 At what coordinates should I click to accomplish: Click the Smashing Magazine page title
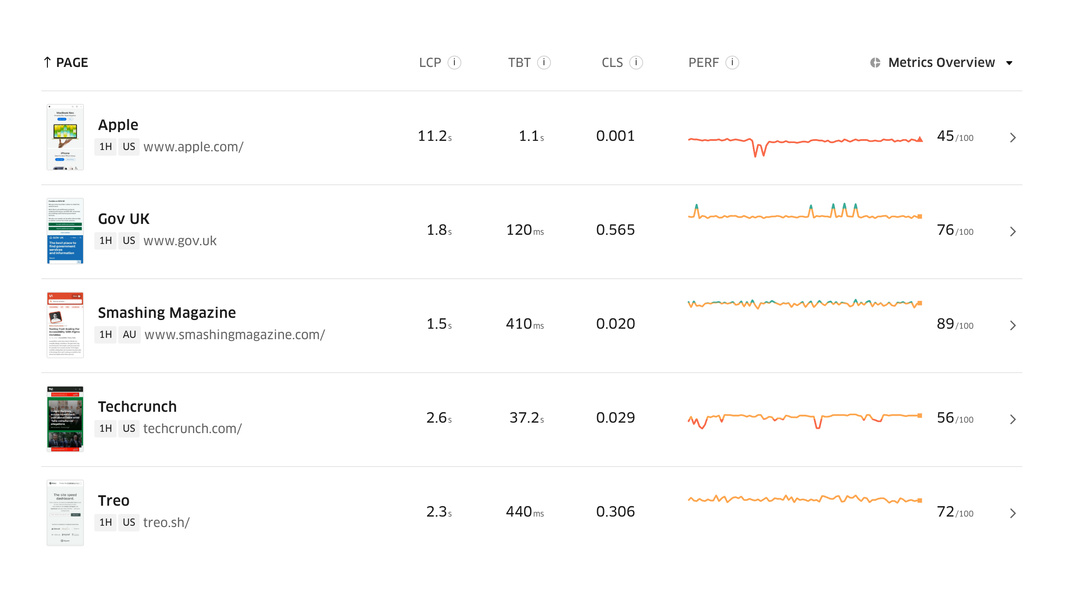(167, 313)
